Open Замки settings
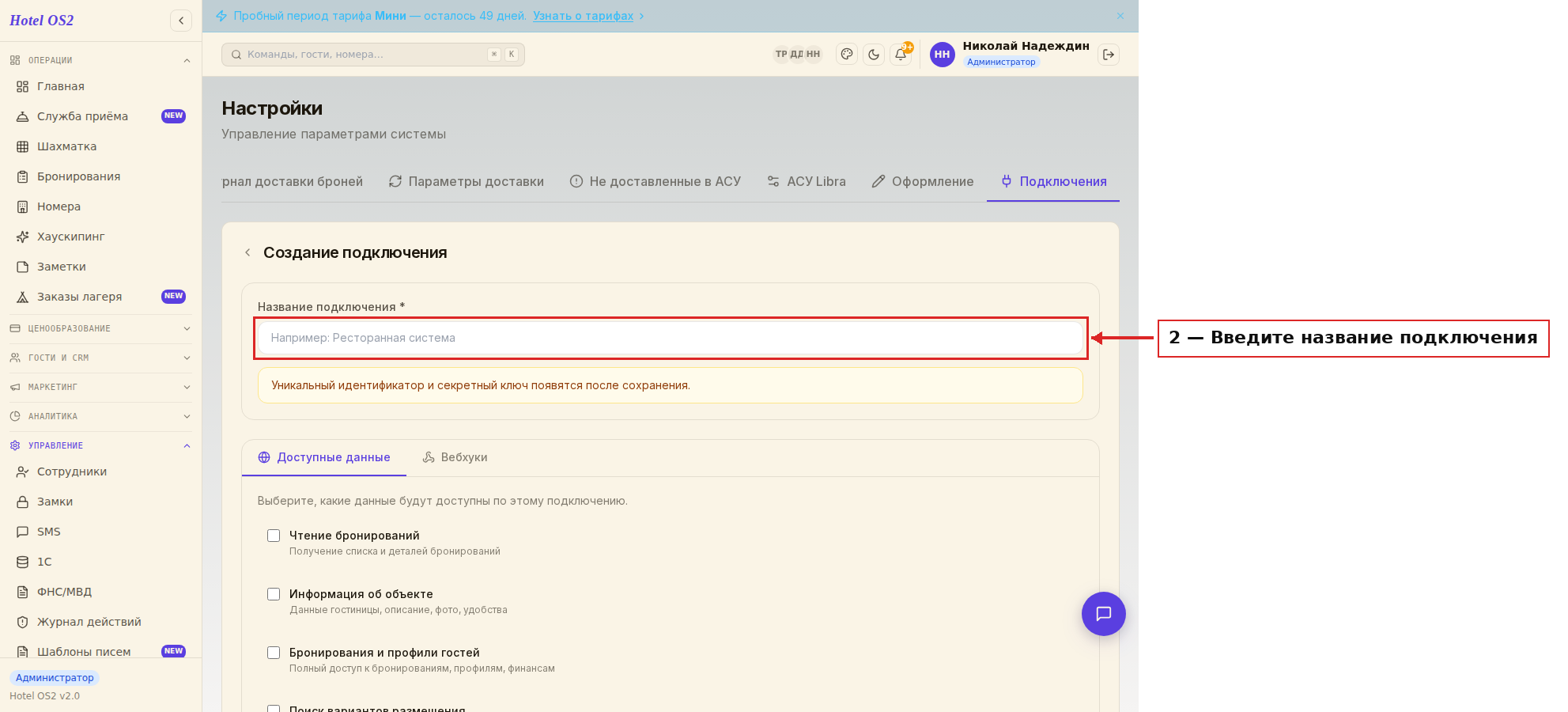The height and width of the screenshot is (712, 1568). [100, 502]
